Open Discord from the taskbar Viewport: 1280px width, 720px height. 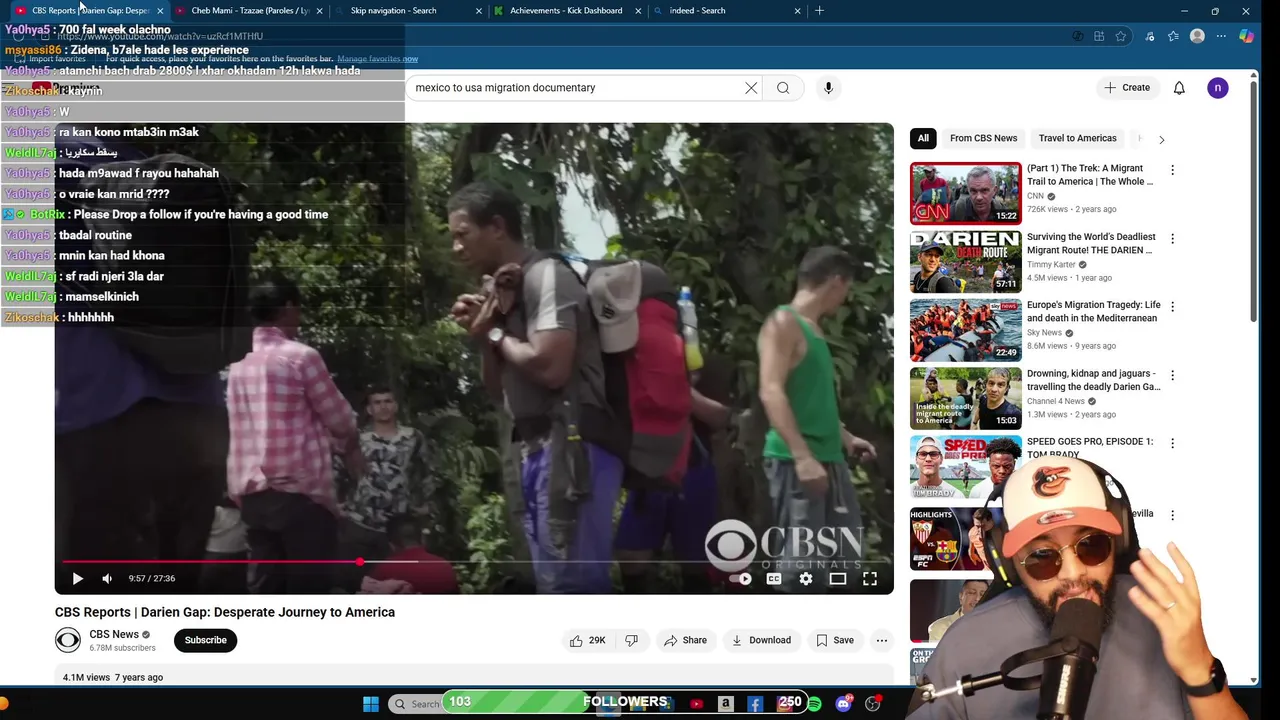click(843, 704)
